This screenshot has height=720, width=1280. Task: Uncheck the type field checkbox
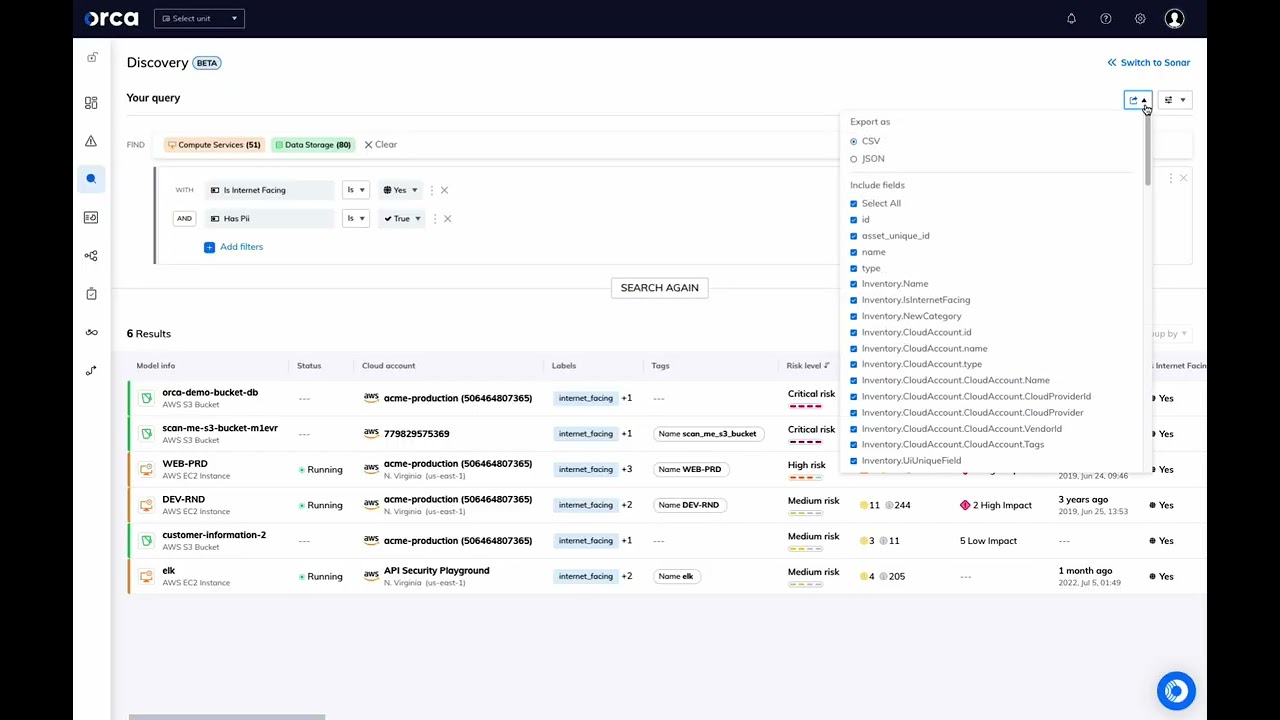pos(854,268)
